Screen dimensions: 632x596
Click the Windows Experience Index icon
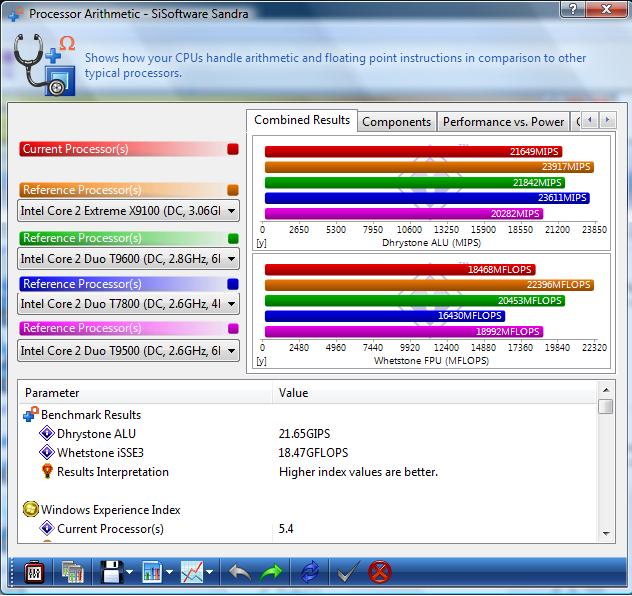coord(31,509)
